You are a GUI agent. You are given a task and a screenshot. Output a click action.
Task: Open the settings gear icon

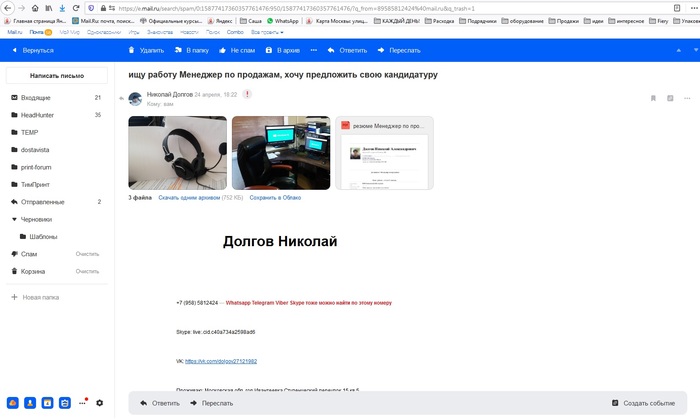tap(100, 403)
